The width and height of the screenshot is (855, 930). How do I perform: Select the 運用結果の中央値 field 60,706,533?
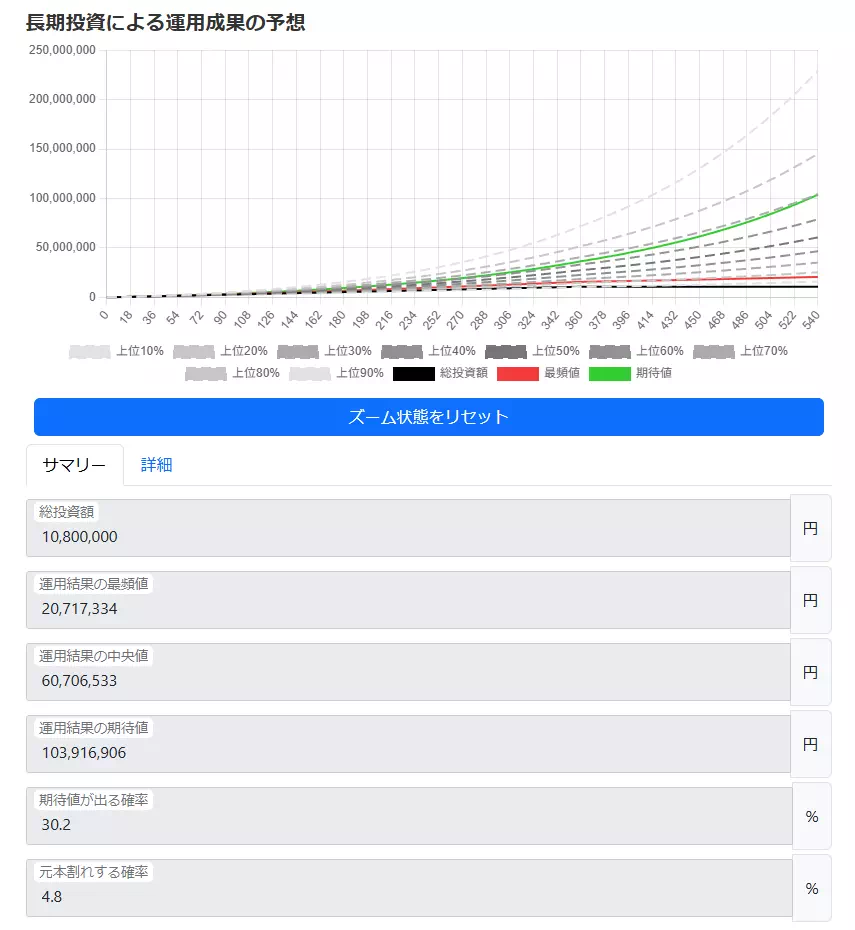point(409,672)
